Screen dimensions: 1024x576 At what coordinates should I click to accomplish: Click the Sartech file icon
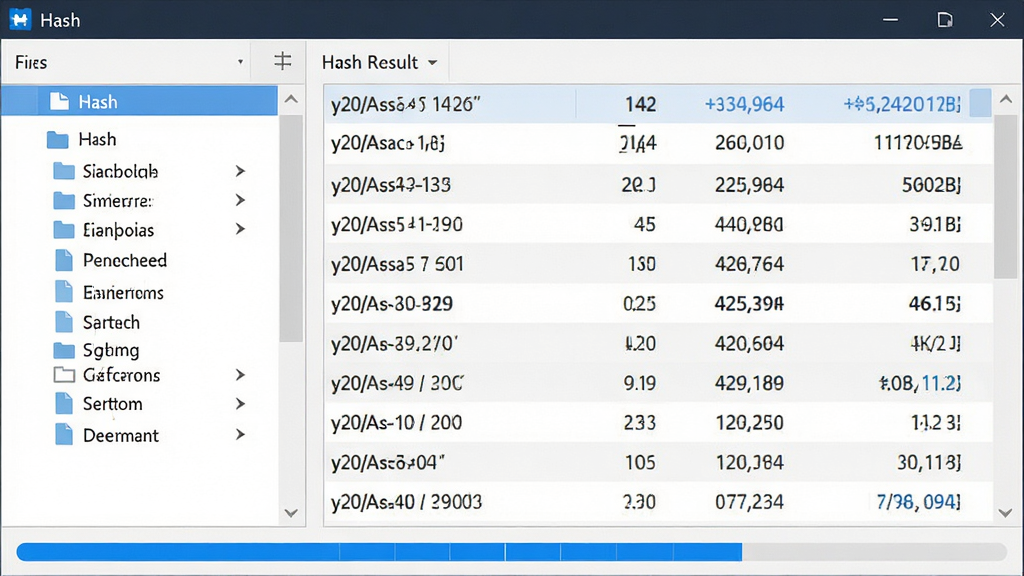64,321
